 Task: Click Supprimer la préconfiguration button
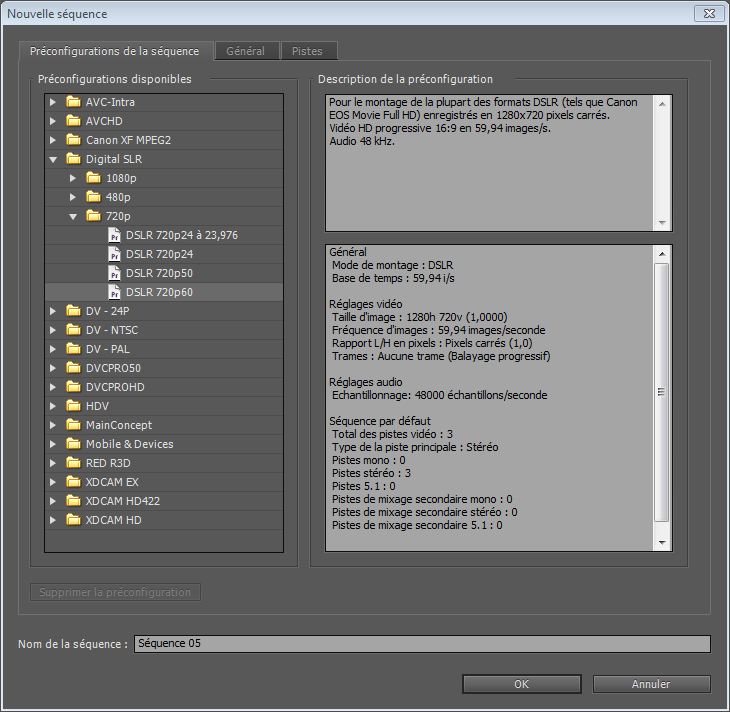(x=115, y=592)
